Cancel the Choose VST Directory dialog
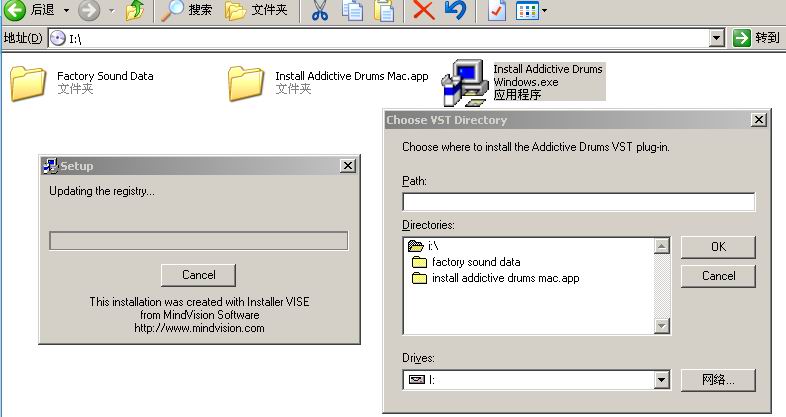The height and width of the screenshot is (417, 786). click(718, 276)
